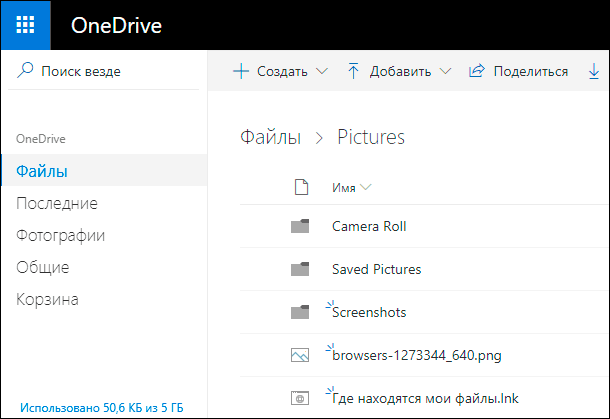Go to Файлы in the breadcrumb
This screenshot has width=610, height=419.
pos(270,137)
